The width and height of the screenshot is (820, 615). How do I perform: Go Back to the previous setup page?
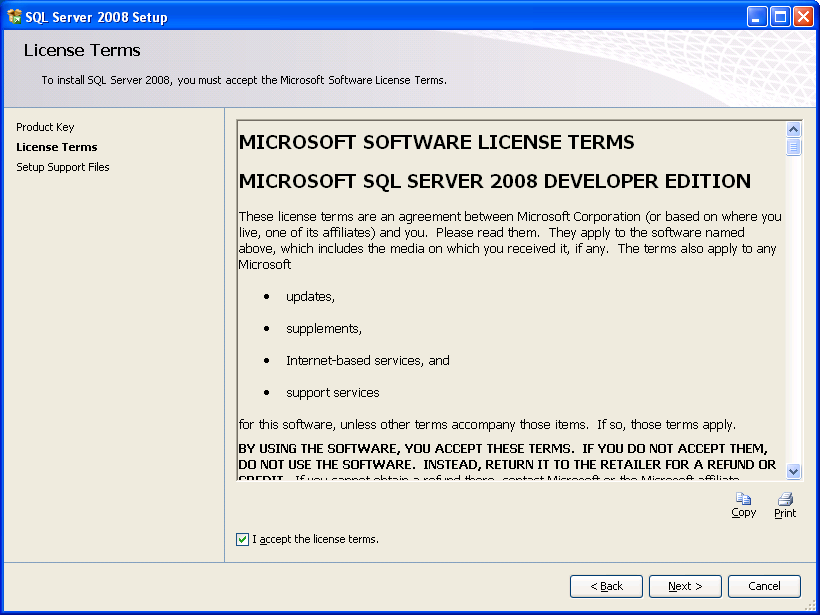(x=606, y=586)
